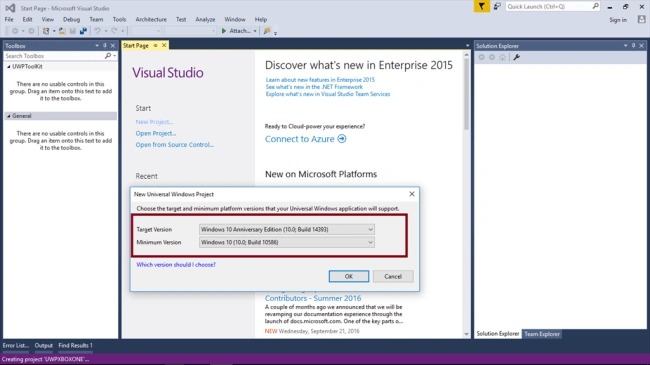This screenshot has height=365, width=650.
Task: Click Cancel in the dialog
Action: pyautogui.click(x=393, y=276)
